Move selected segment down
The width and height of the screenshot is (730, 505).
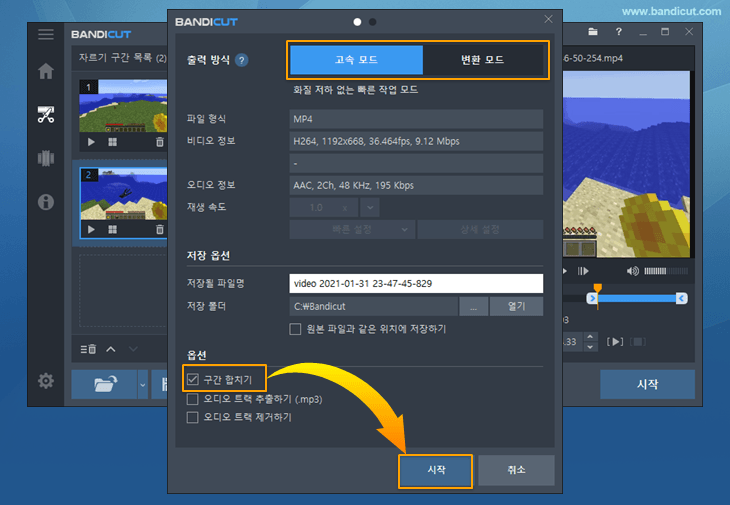pos(133,349)
